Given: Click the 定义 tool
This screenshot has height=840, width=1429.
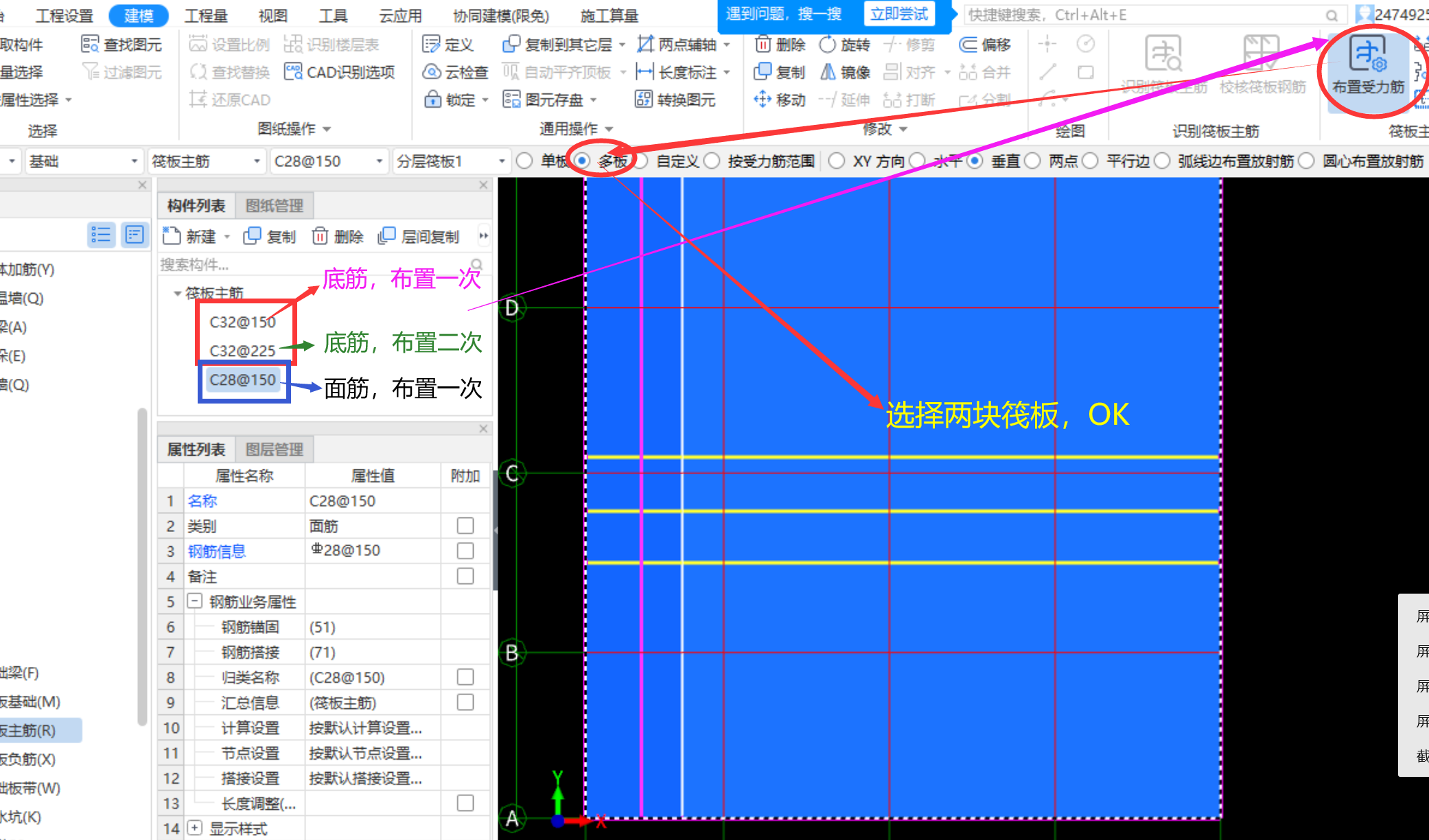Looking at the screenshot, I should tap(449, 45).
